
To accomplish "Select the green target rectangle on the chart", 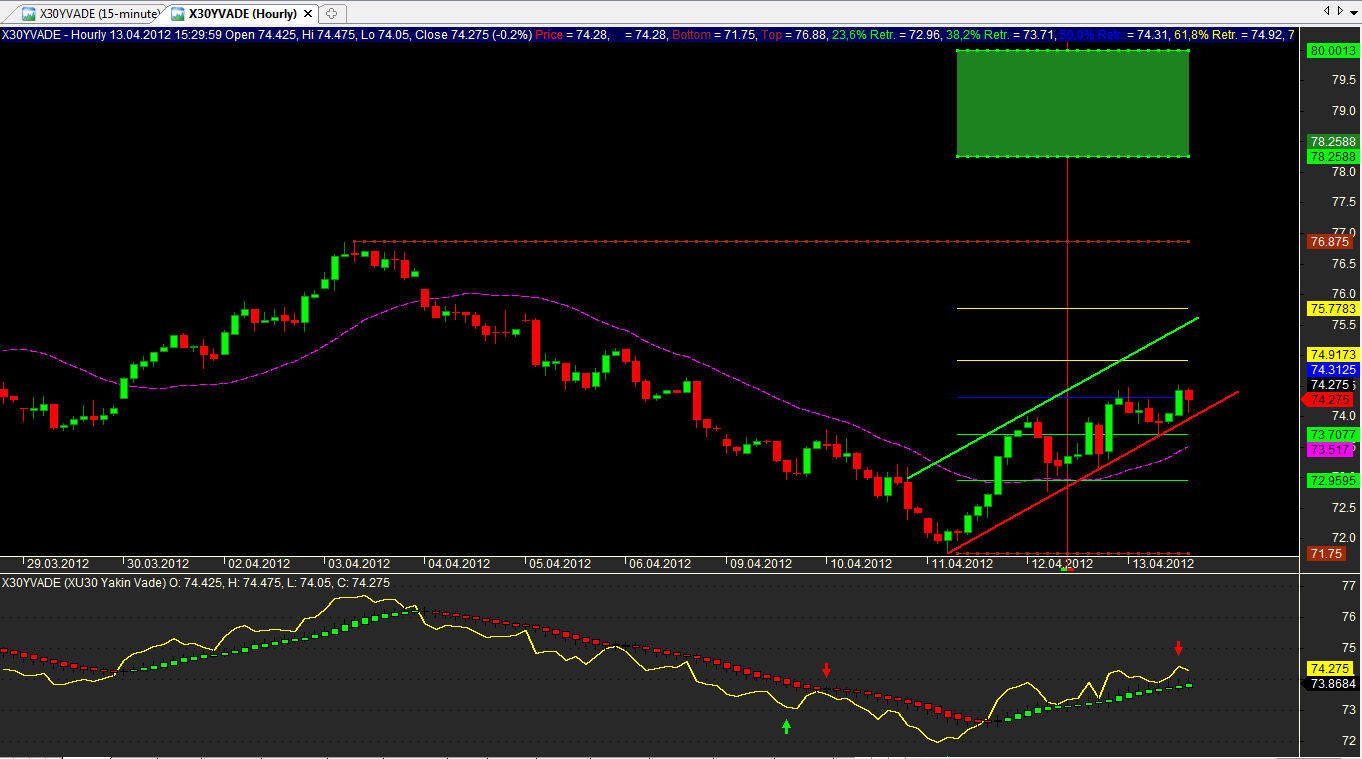I will (x=1072, y=103).
